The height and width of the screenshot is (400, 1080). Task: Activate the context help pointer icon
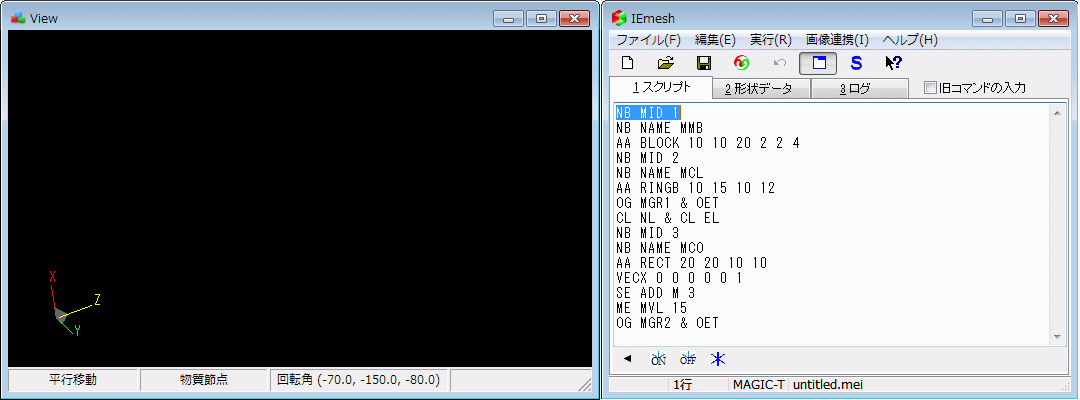pos(893,63)
